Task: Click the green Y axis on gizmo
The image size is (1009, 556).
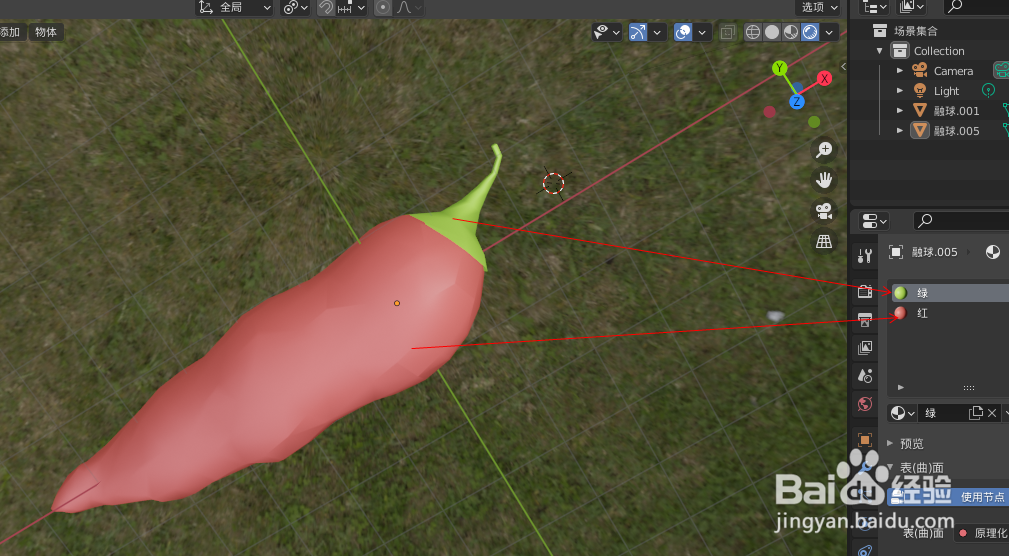Action: click(780, 68)
